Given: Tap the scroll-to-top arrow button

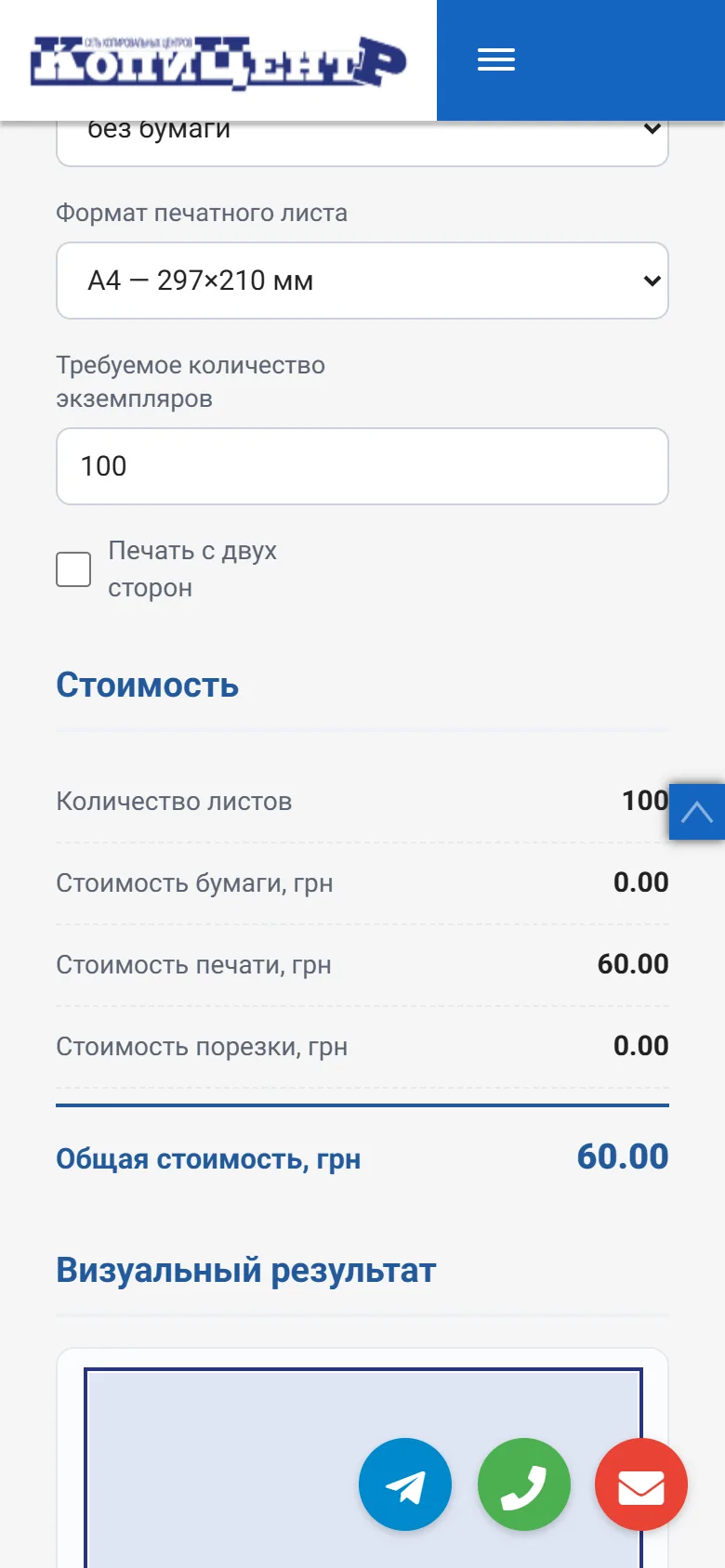Looking at the screenshot, I should point(697,812).
